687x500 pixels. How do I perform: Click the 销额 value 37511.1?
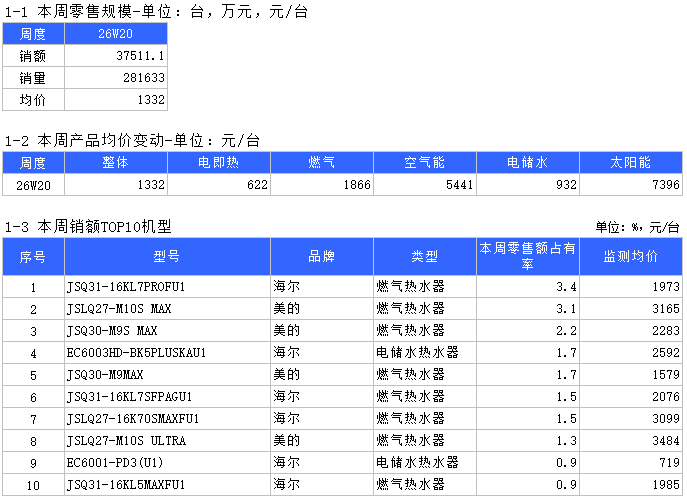[140, 56]
